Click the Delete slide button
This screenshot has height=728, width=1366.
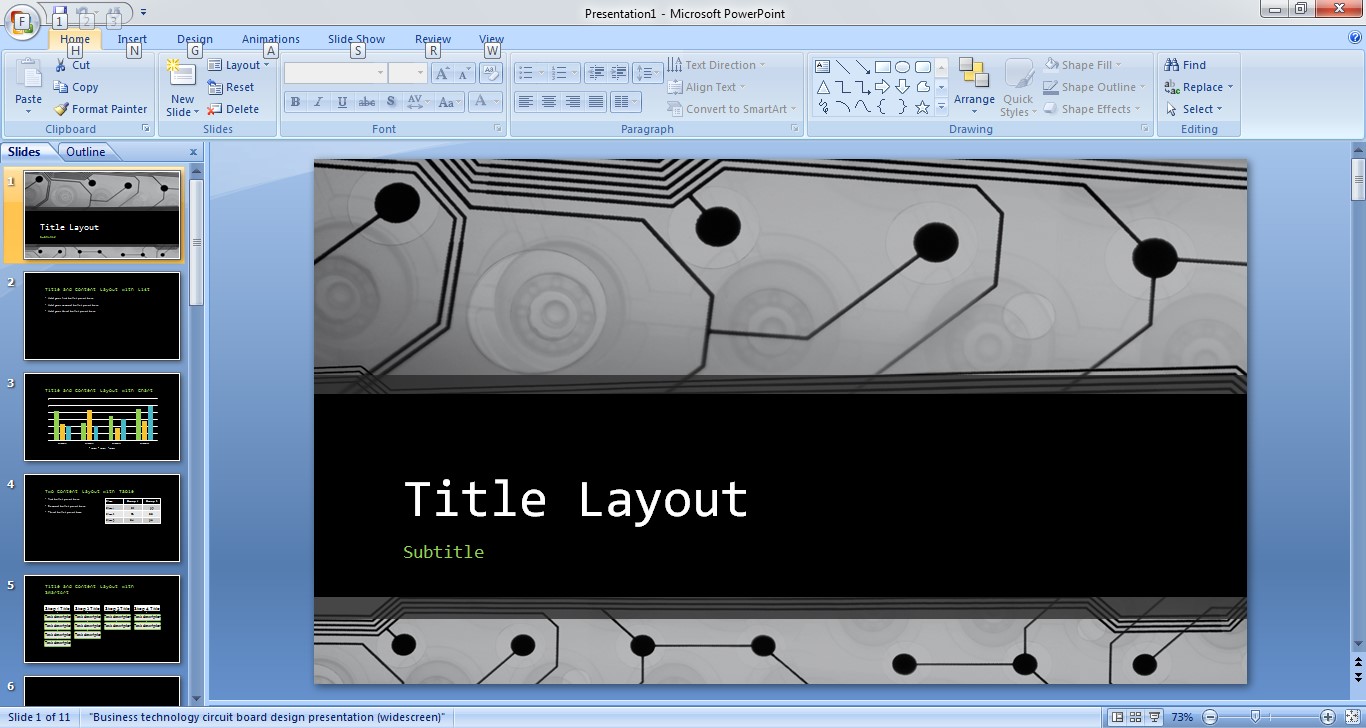tap(237, 109)
